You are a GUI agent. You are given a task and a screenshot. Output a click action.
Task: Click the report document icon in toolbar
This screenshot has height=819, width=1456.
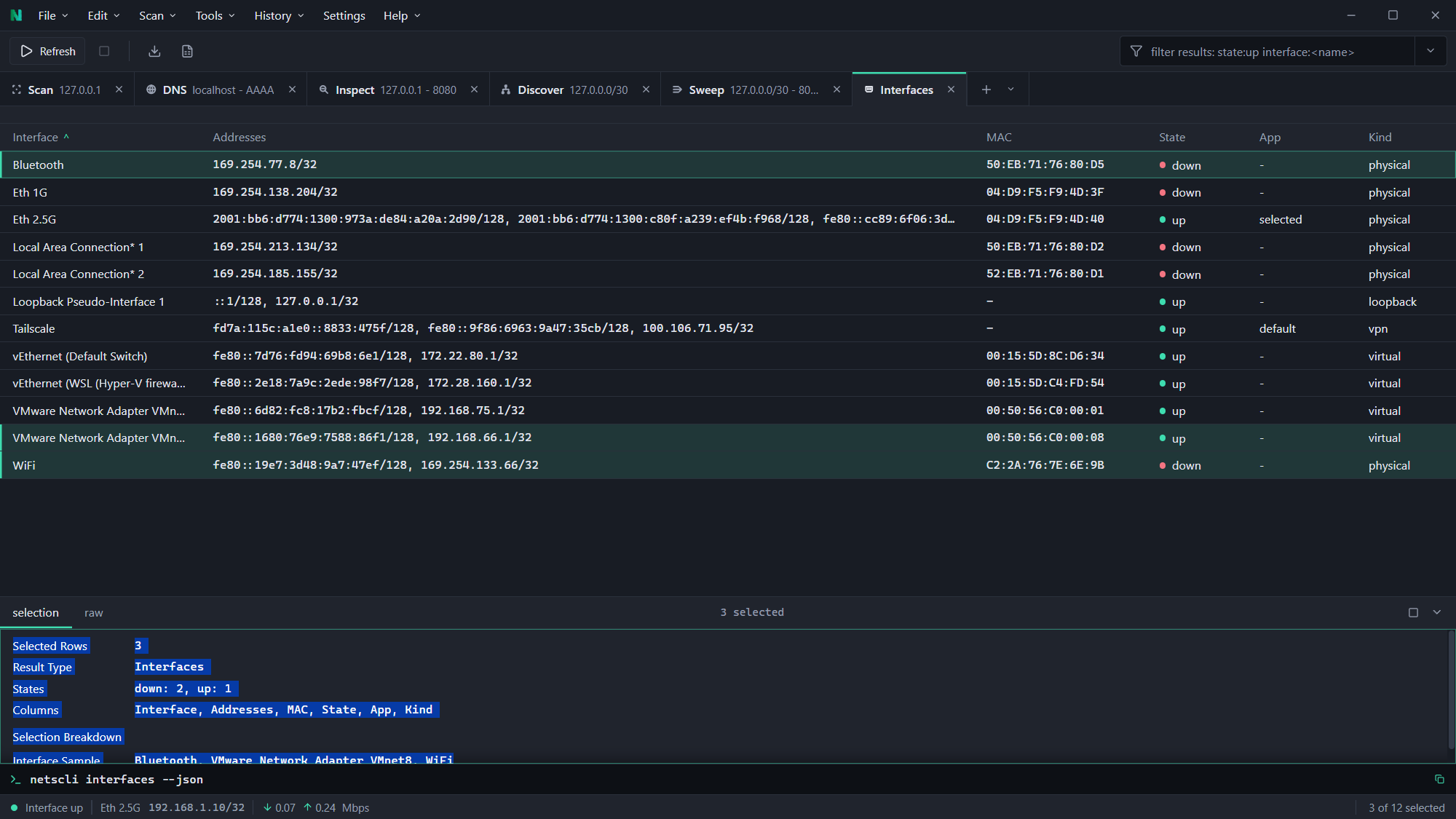click(187, 51)
